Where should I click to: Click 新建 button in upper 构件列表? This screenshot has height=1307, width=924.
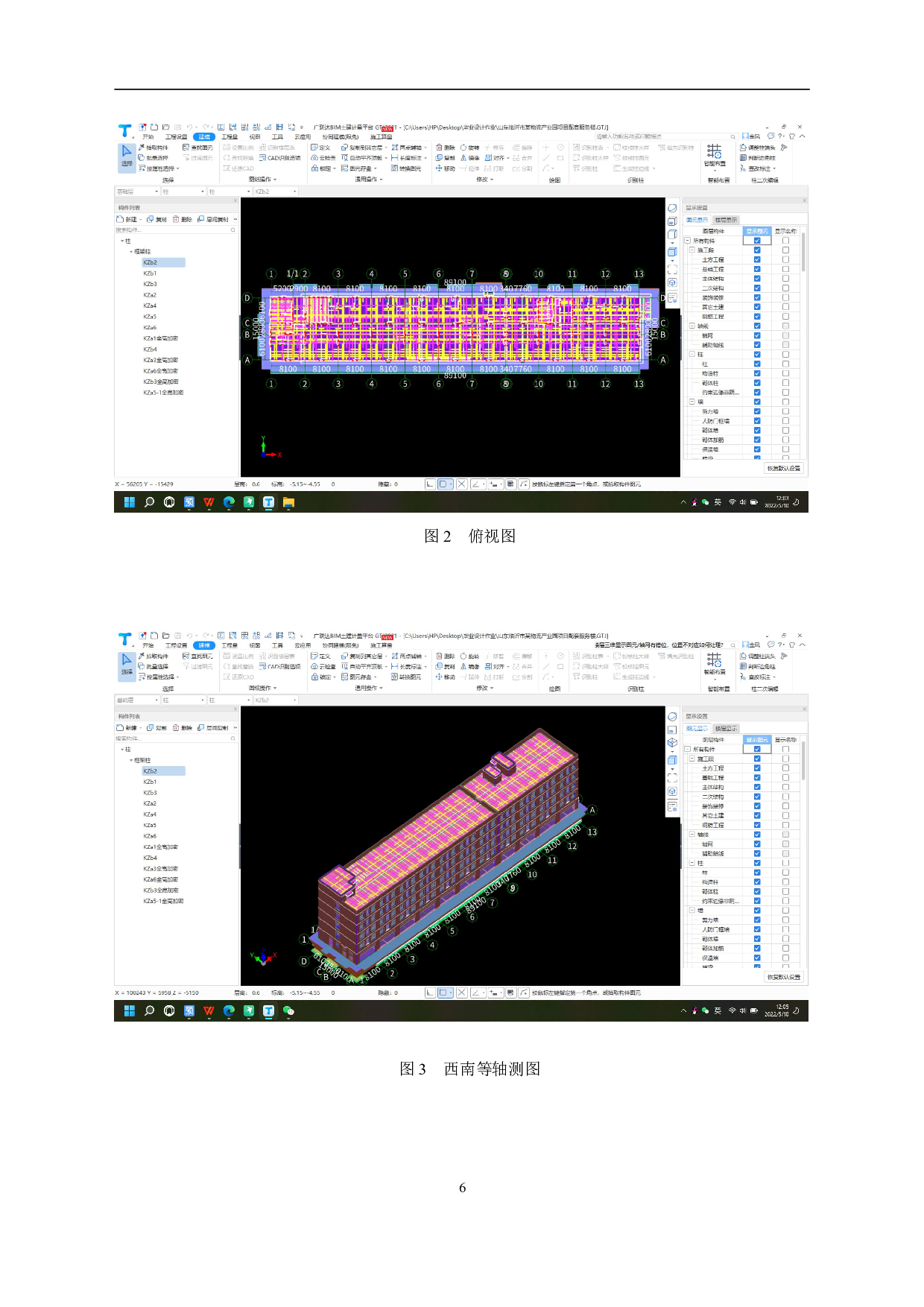pos(127,220)
